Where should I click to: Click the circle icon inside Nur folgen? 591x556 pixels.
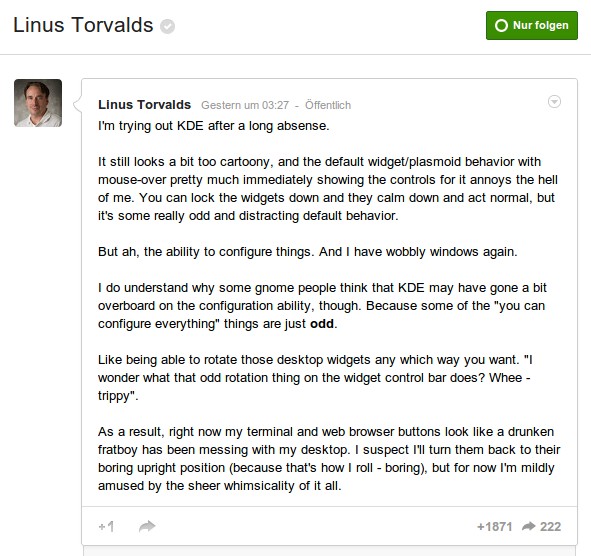[501, 26]
